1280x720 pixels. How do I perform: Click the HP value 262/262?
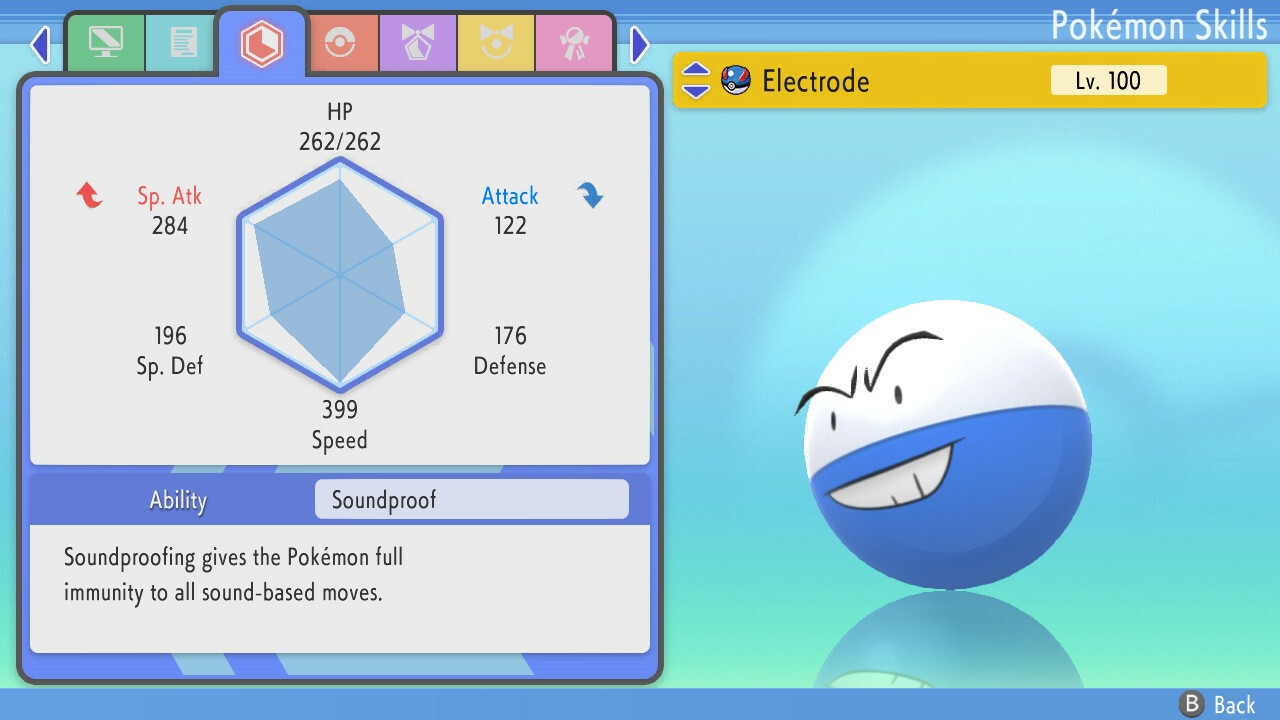(x=340, y=142)
